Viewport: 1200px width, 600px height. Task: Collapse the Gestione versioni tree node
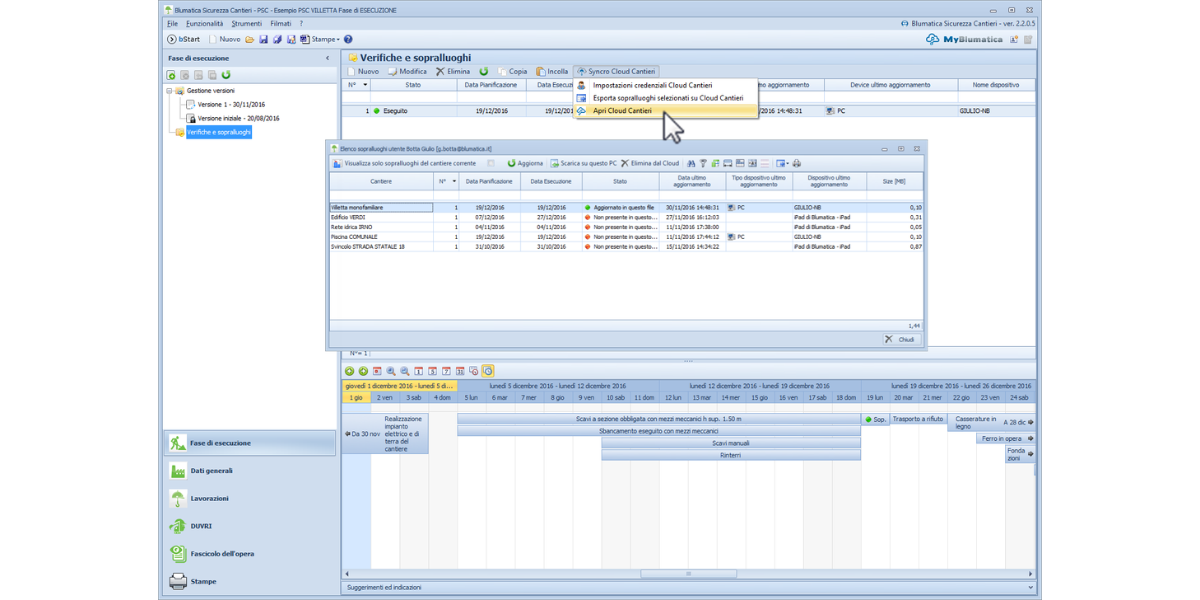coord(169,90)
